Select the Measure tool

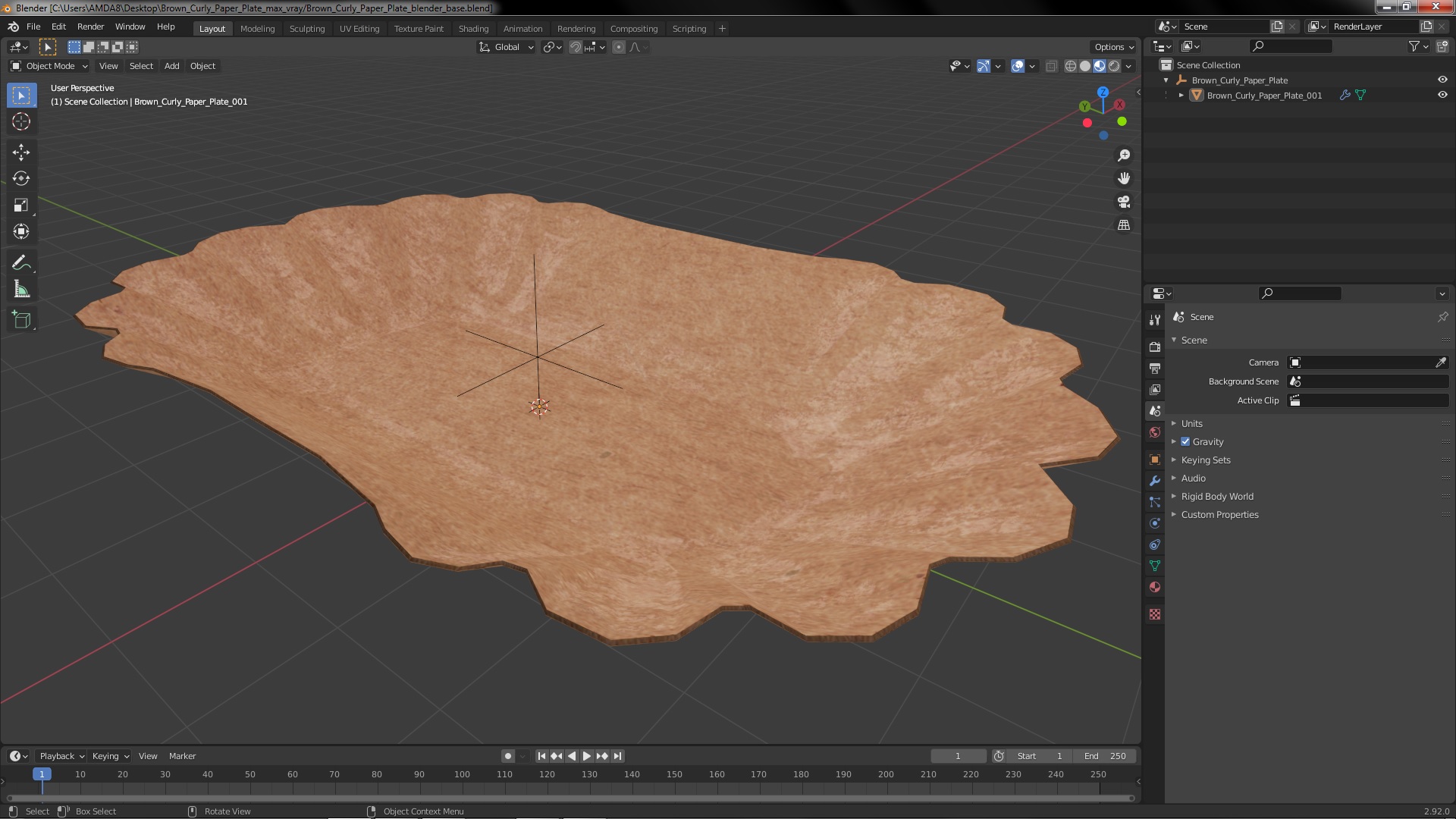pos(21,290)
